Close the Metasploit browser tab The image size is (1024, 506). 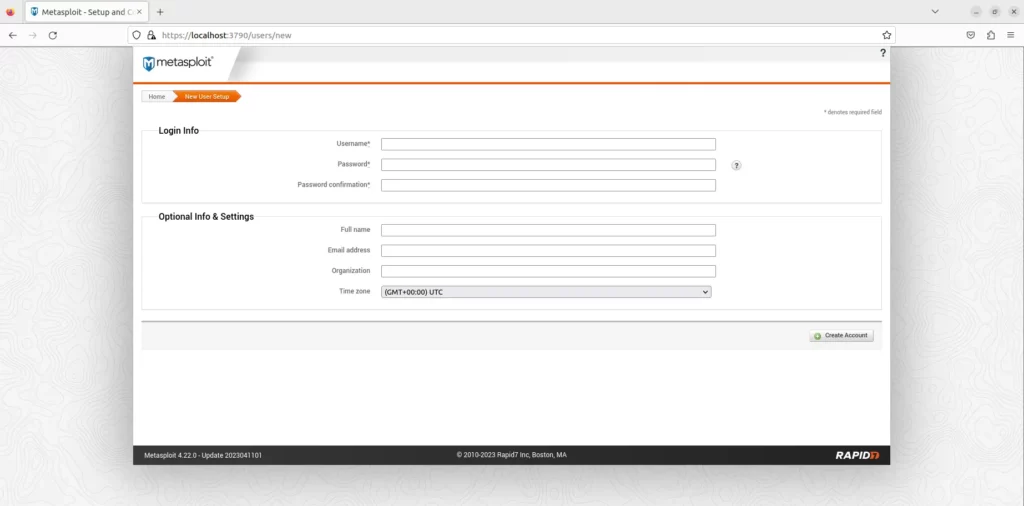(x=139, y=12)
